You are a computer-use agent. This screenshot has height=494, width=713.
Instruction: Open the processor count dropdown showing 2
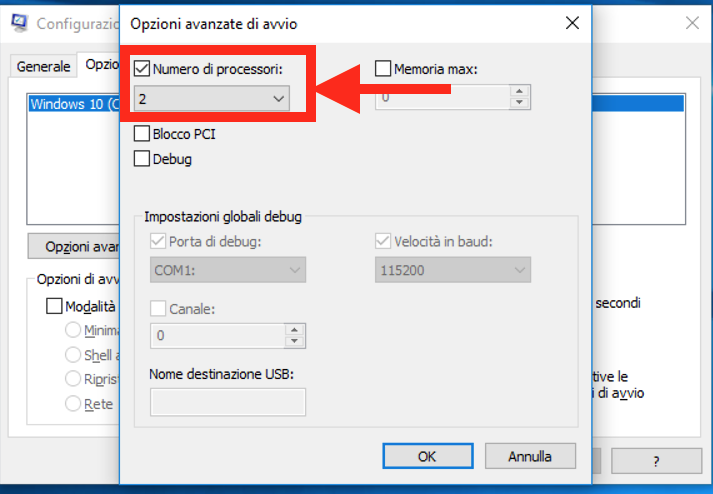(212, 98)
